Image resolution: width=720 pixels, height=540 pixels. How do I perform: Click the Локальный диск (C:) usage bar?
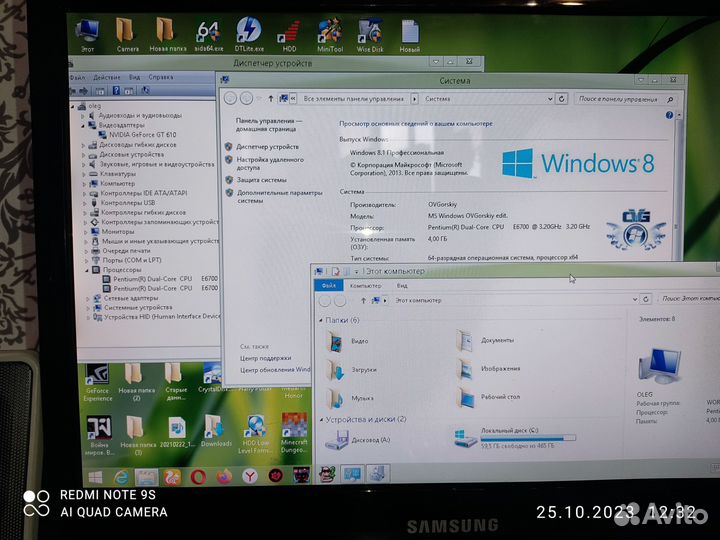coord(528,438)
